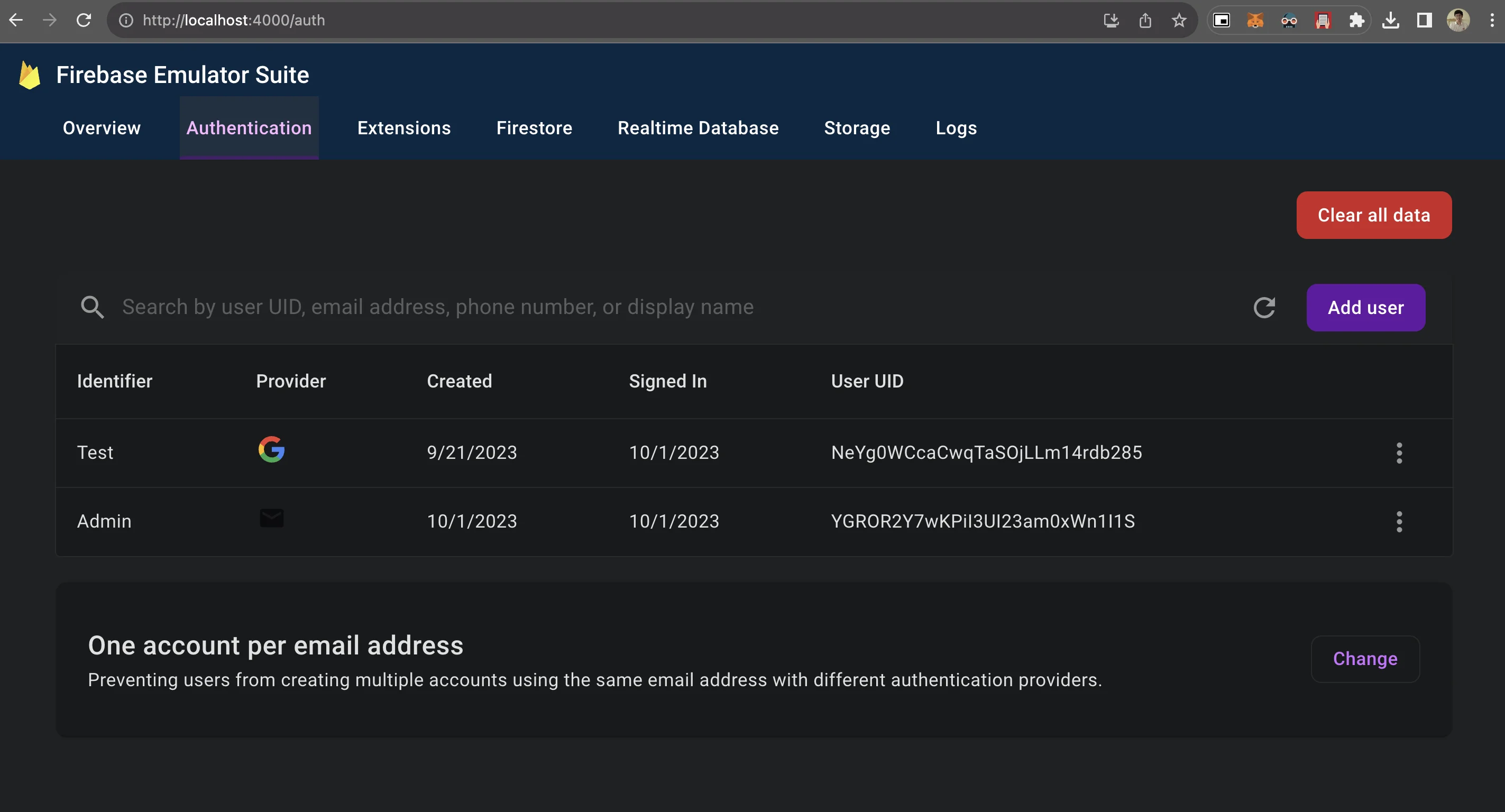The width and height of the screenshot is (1505, 812).
Task: Click the red extension icon
Action: coord(1323,21)
